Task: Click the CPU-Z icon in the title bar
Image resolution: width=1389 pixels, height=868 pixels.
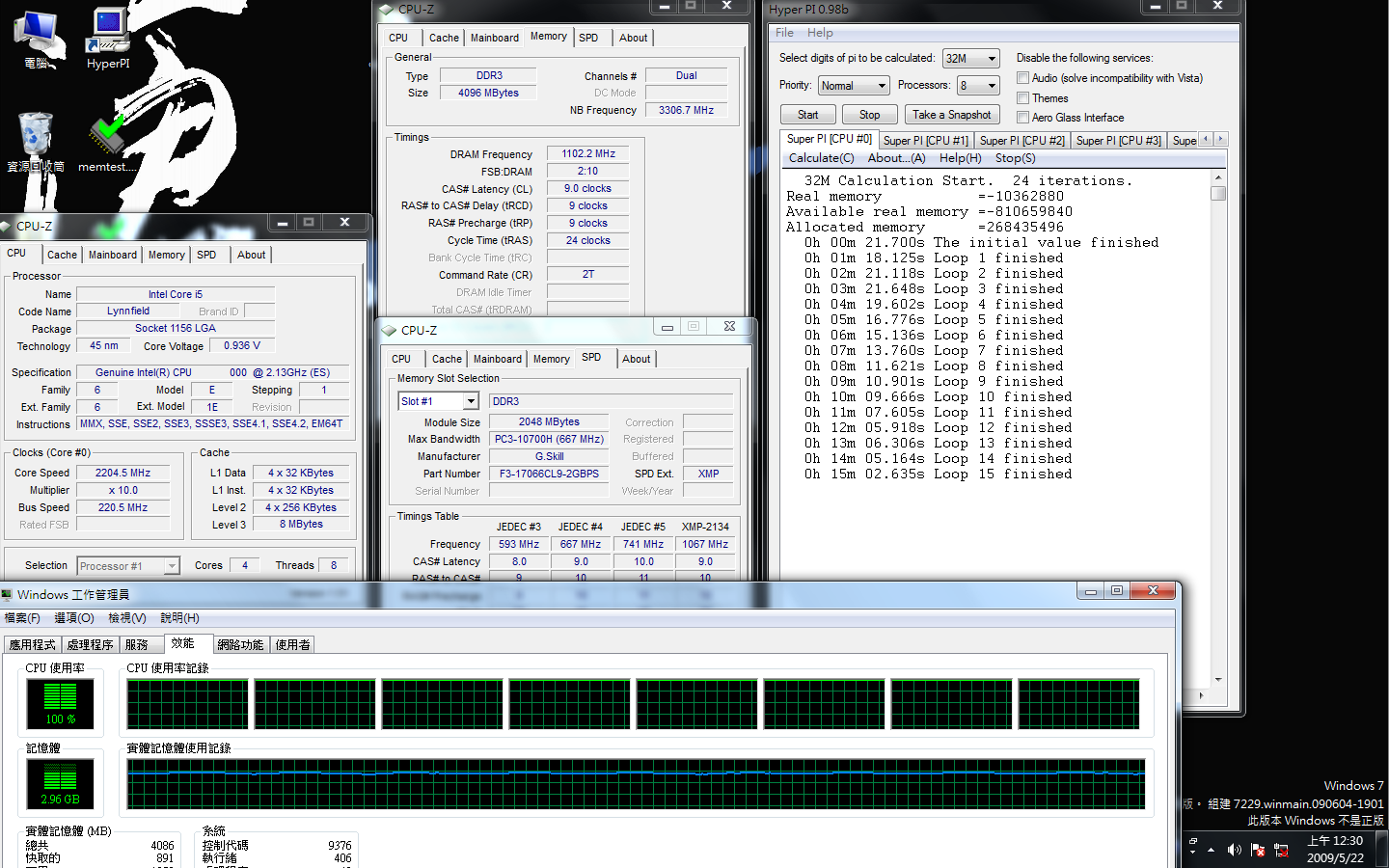Action: coord(387,9)
